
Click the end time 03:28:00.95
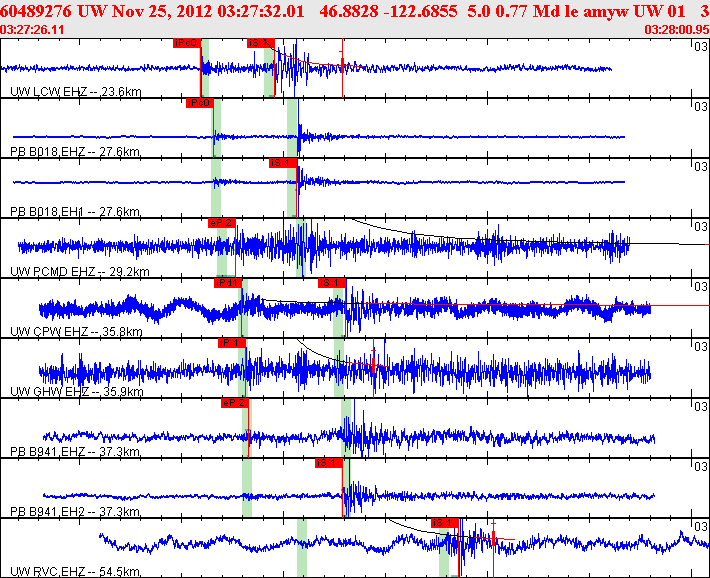point(677,30)
